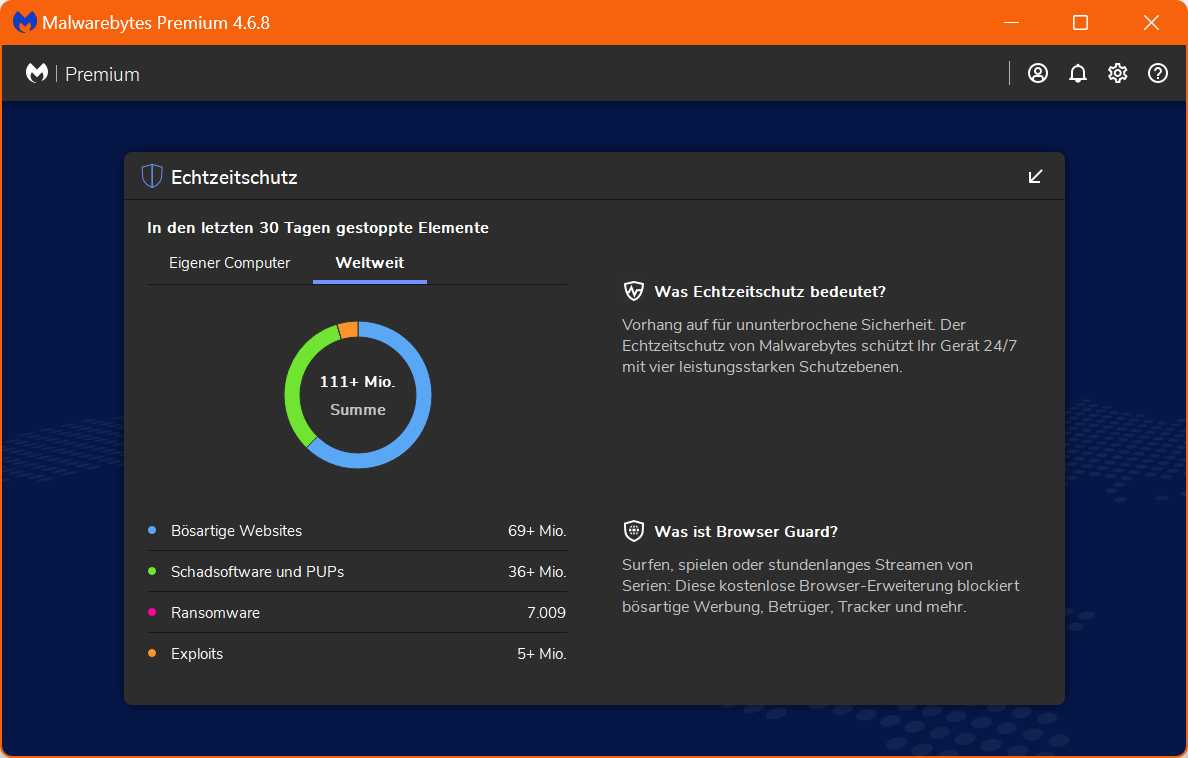Image resolution: width=1188 pixels, height=758 pixels.
Task: Collapse the Echtzeitschutz card with the arrow icon
Action: tap(1035, 175)
